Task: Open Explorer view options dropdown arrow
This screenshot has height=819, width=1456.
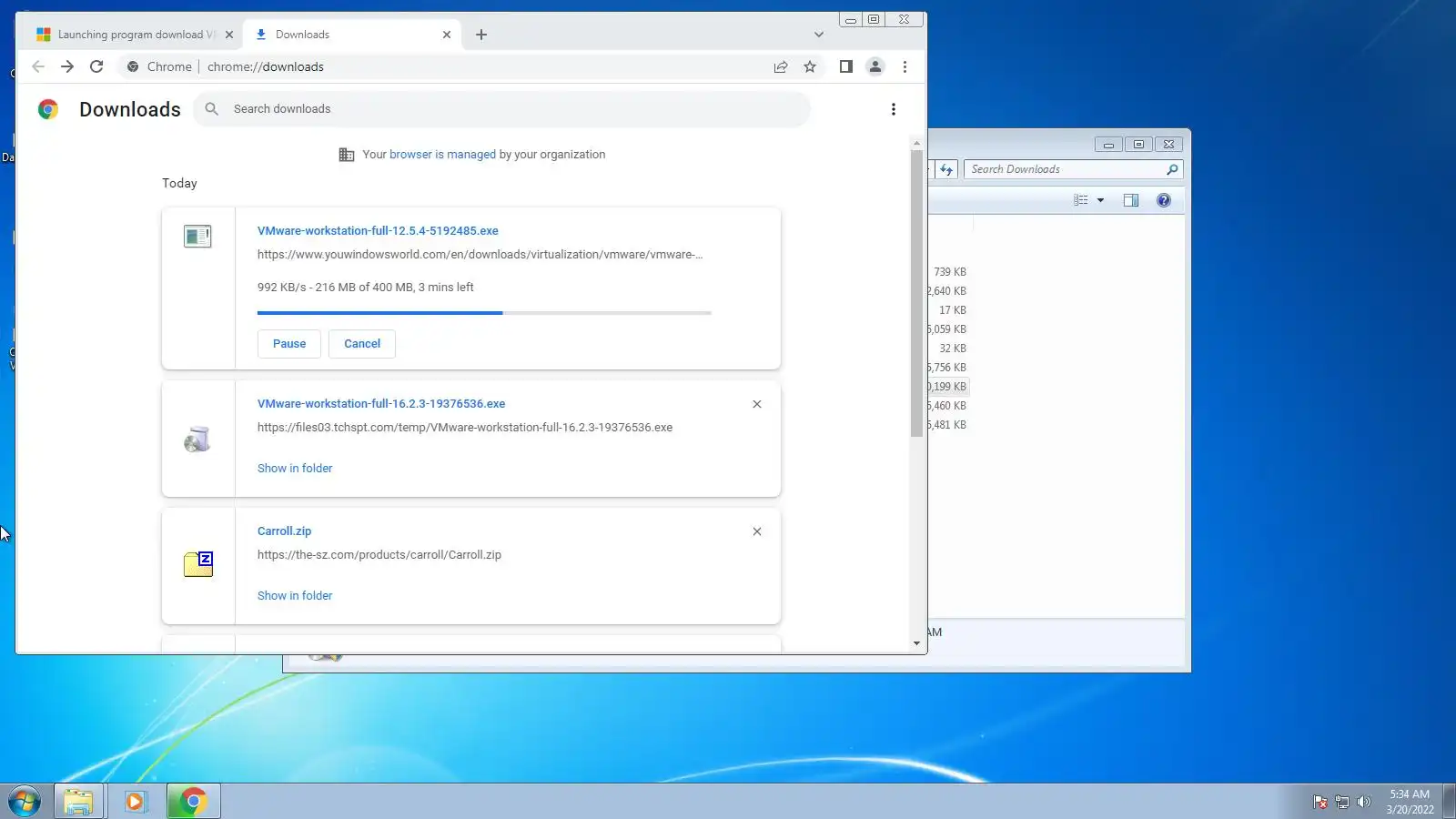Action: (x=1100, y=200)
